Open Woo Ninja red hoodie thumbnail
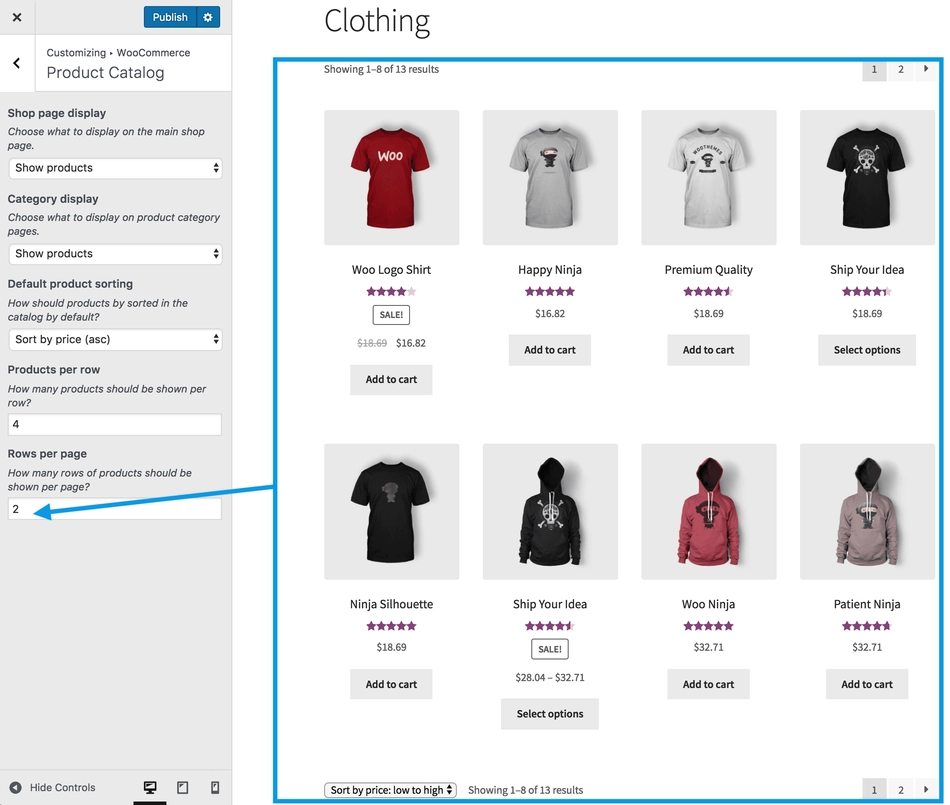Screen dimensions: 950x805 [x=709, y=512]
